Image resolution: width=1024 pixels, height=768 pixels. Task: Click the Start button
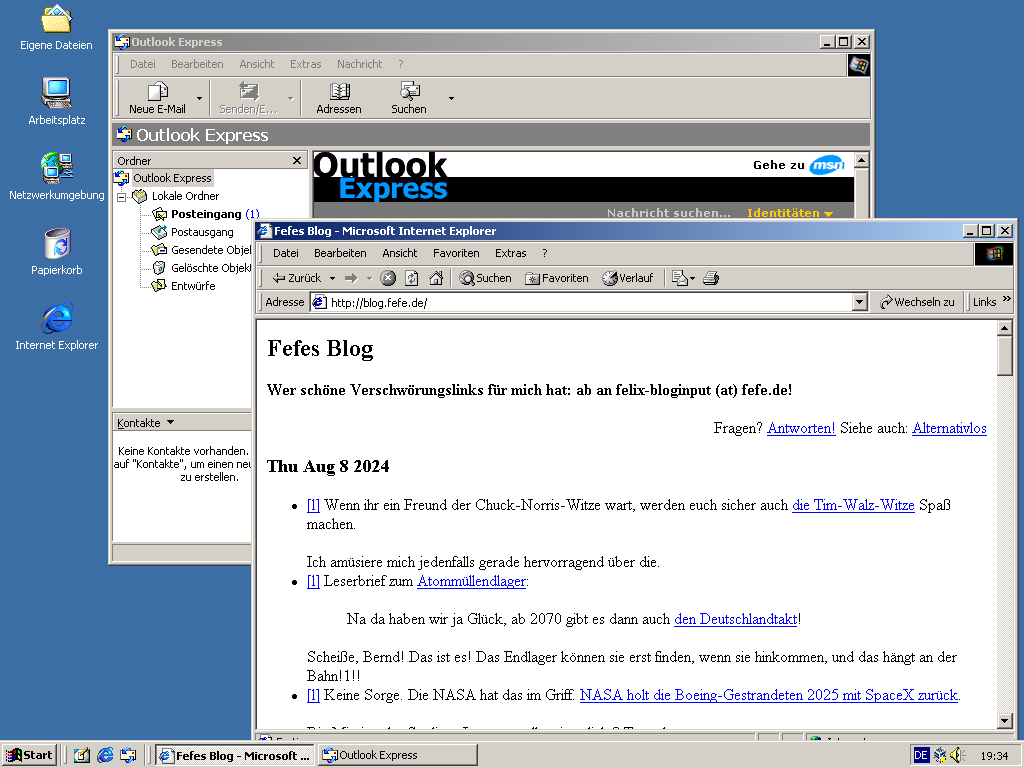(29, 756)
